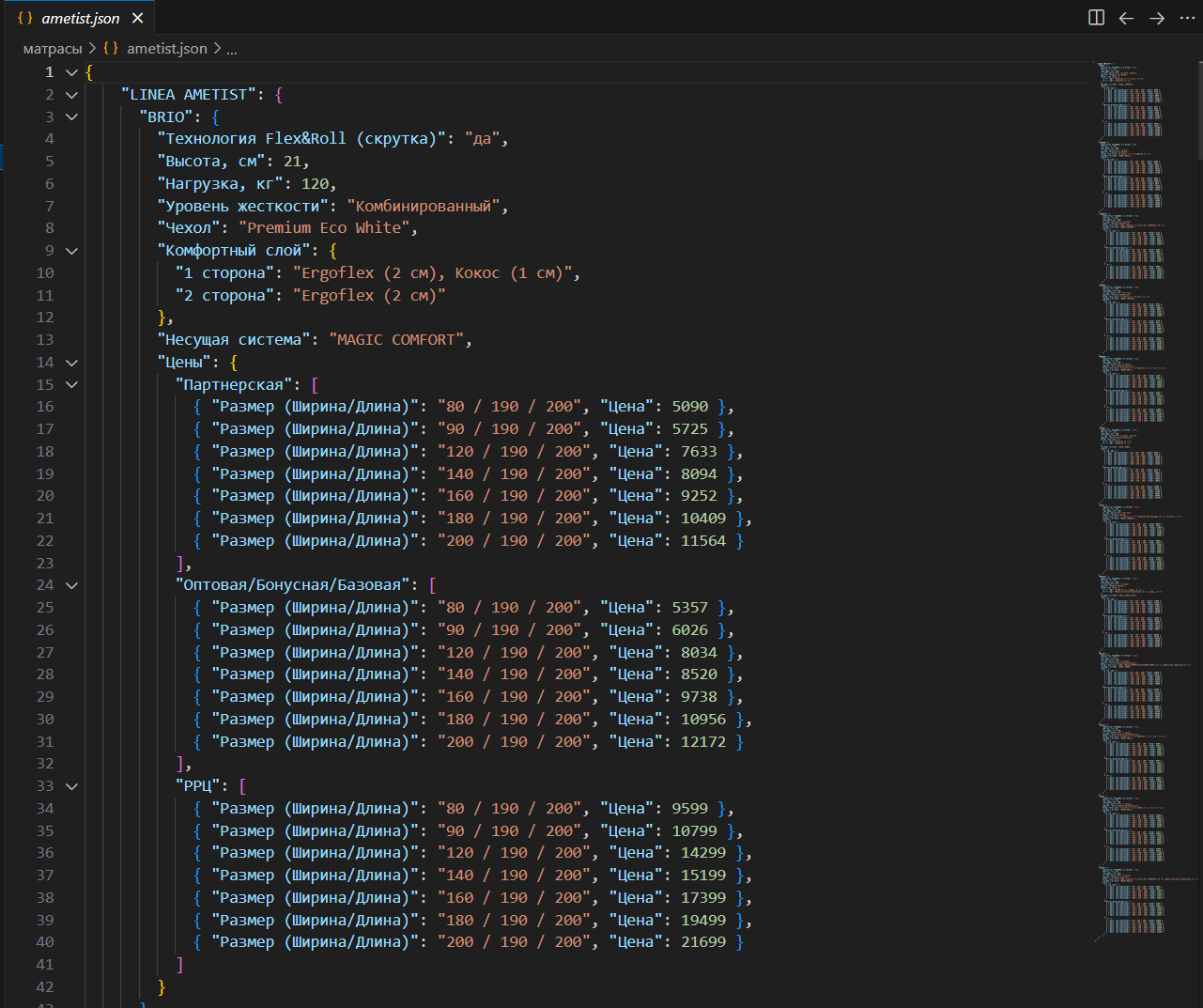Screen dimensions: 1203x1008
Task: Collapse the LINEA AMETIST object
Action: (x=70, y=94)
